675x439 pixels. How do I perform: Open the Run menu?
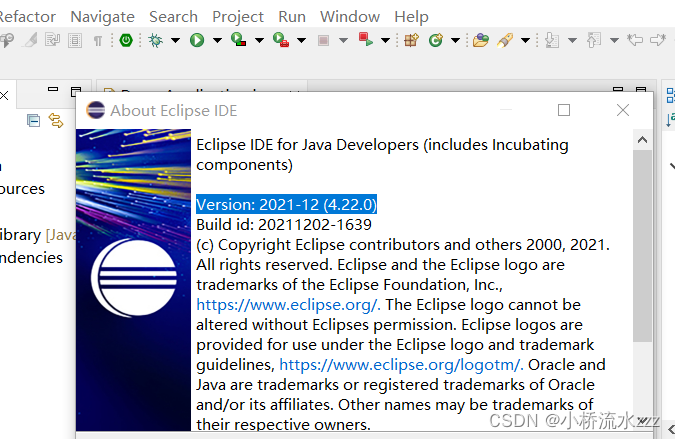[292, 17]
